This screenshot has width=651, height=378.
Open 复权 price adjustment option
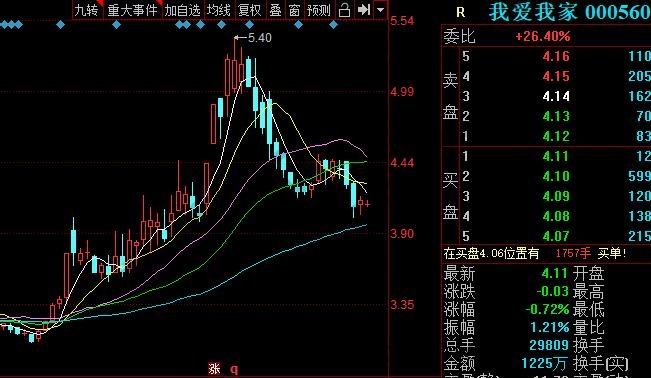click(250, 10)
